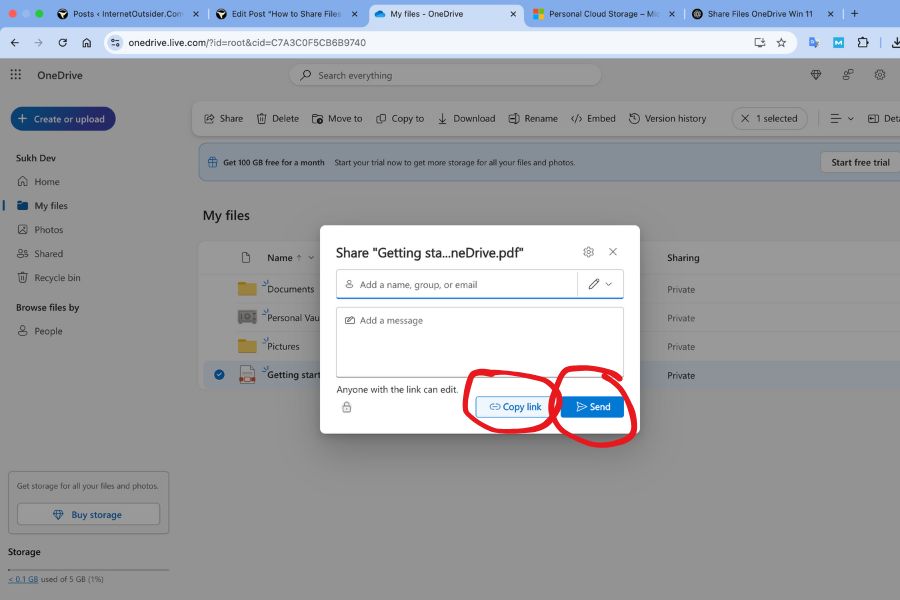The height and width of the screenshot is (600, 900).
Task: Open Version history
Action: (668, 119)
